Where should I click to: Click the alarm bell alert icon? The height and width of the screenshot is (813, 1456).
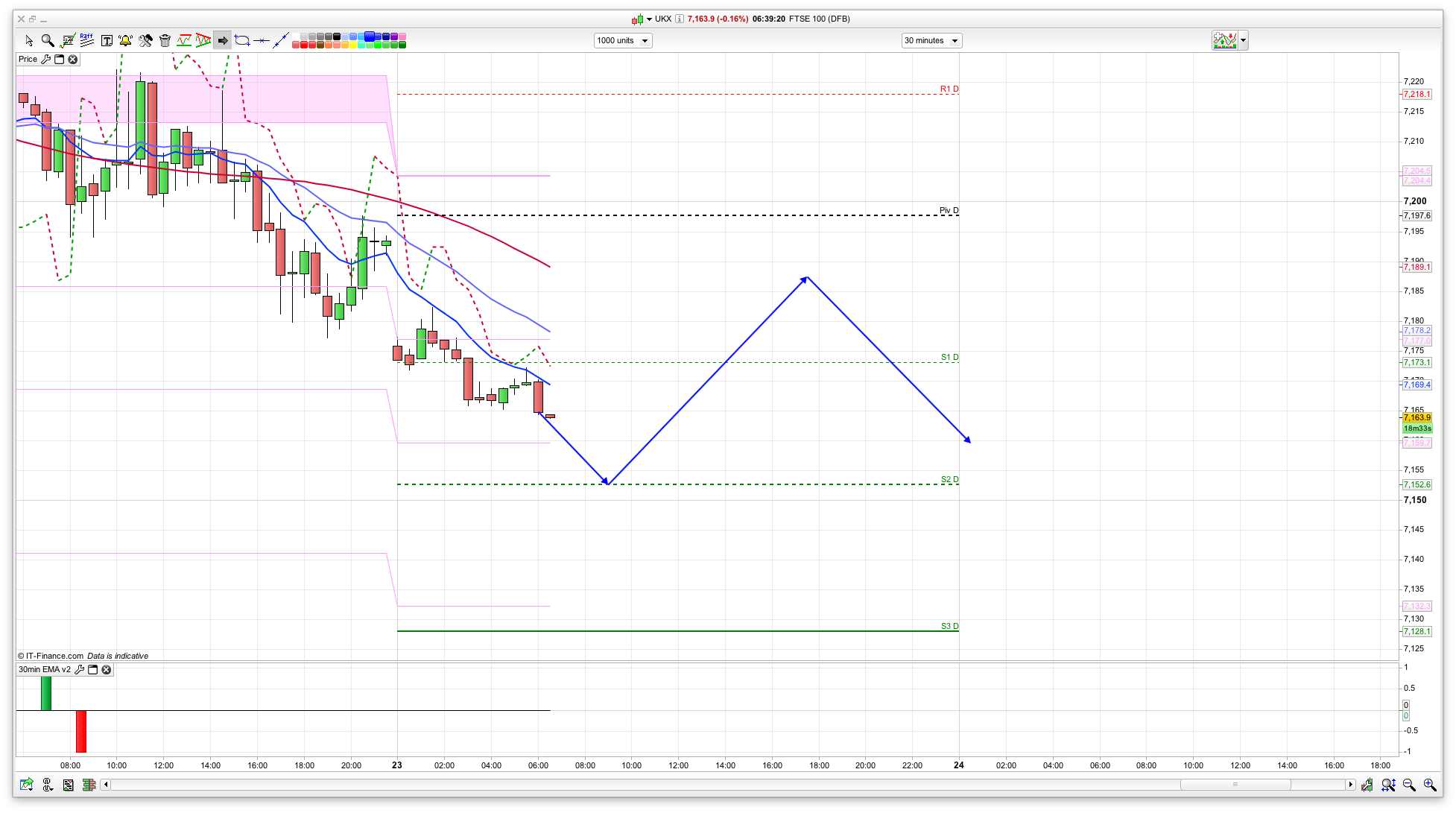click(x=125, y=40)
